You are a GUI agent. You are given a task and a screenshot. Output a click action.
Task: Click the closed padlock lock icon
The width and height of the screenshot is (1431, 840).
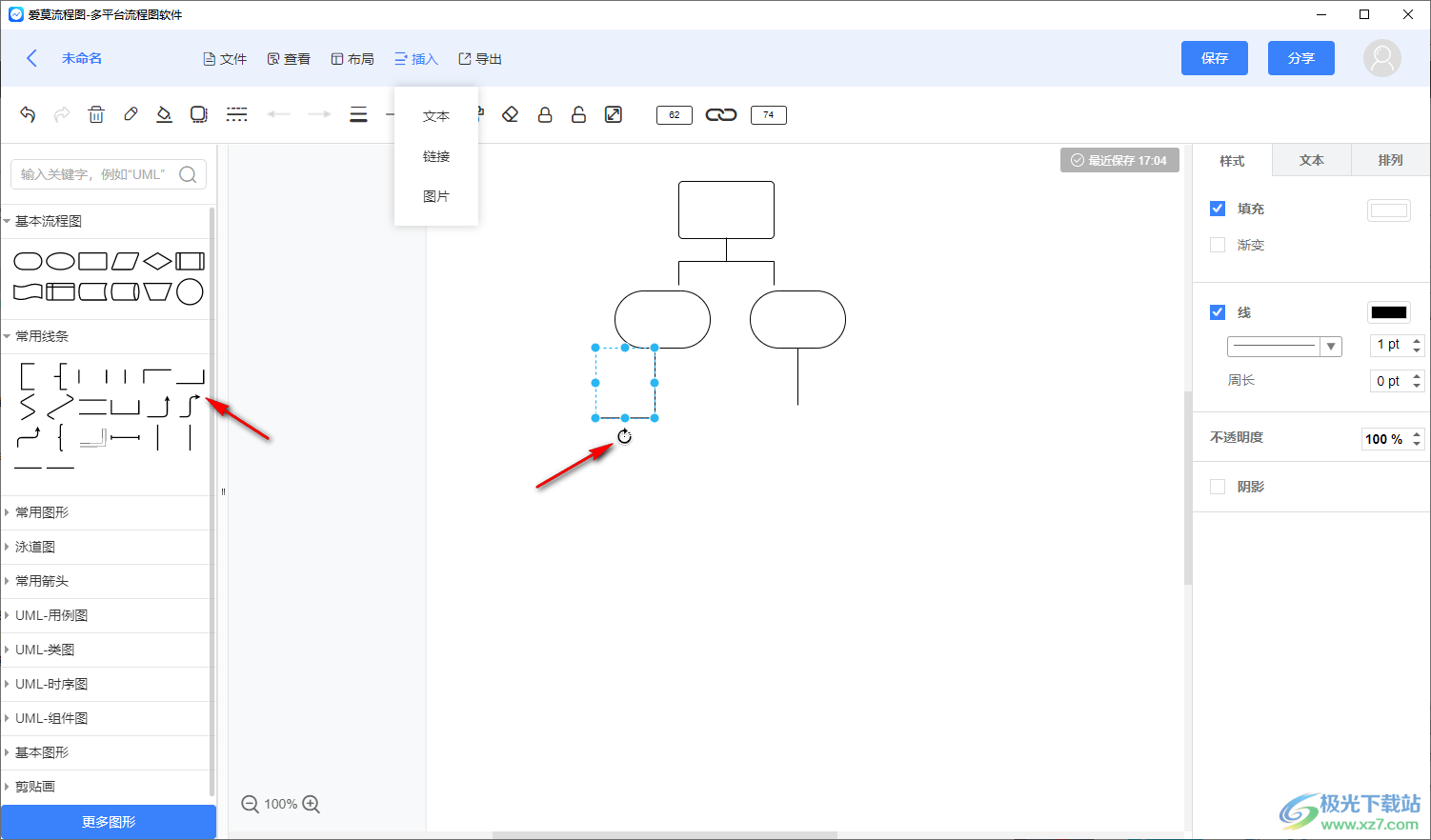click(545, 115)
